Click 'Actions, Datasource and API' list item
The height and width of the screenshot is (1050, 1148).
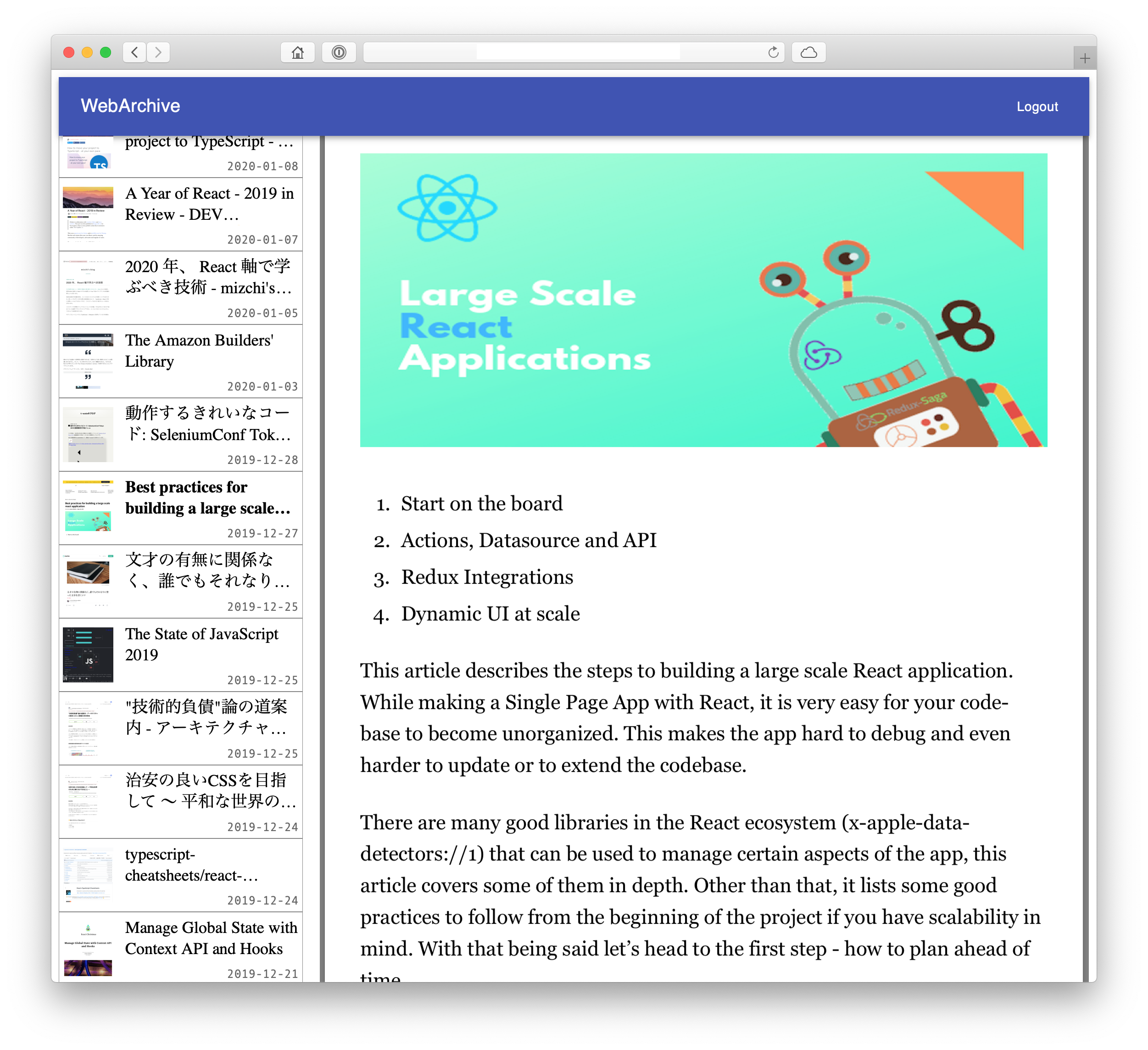(x=529, y=540)
